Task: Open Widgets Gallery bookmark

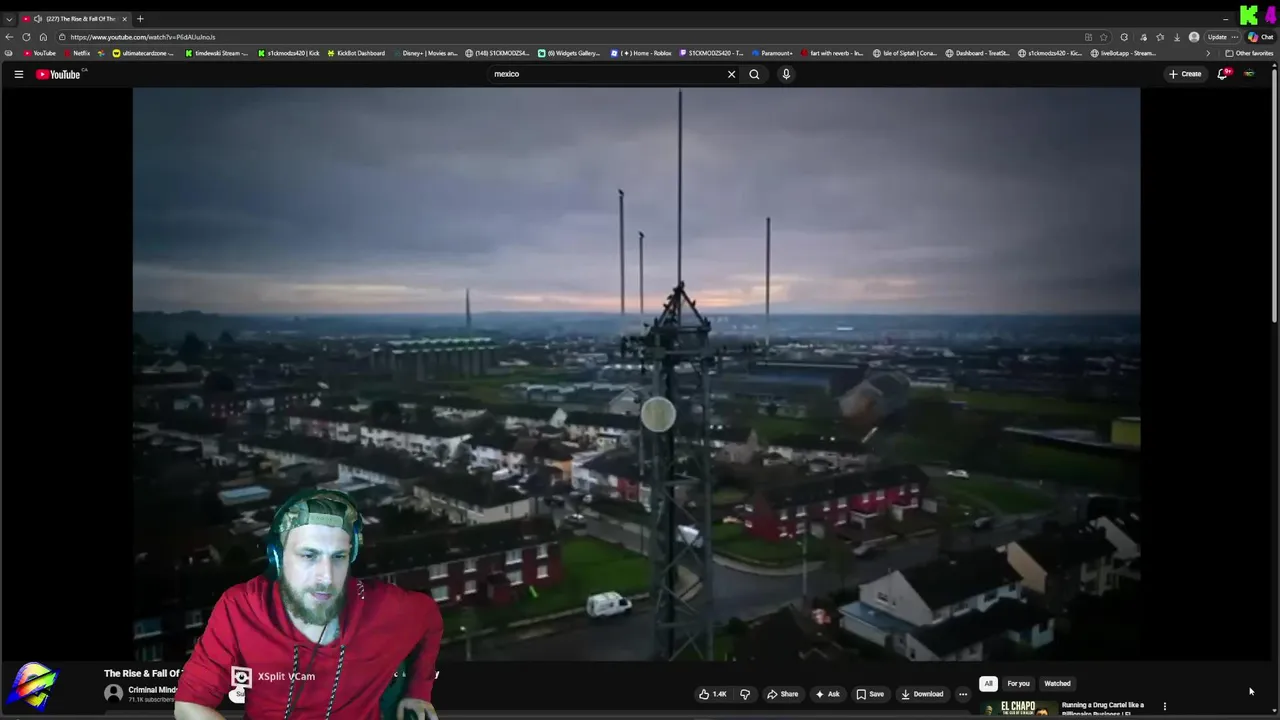Action: point(569,53)
